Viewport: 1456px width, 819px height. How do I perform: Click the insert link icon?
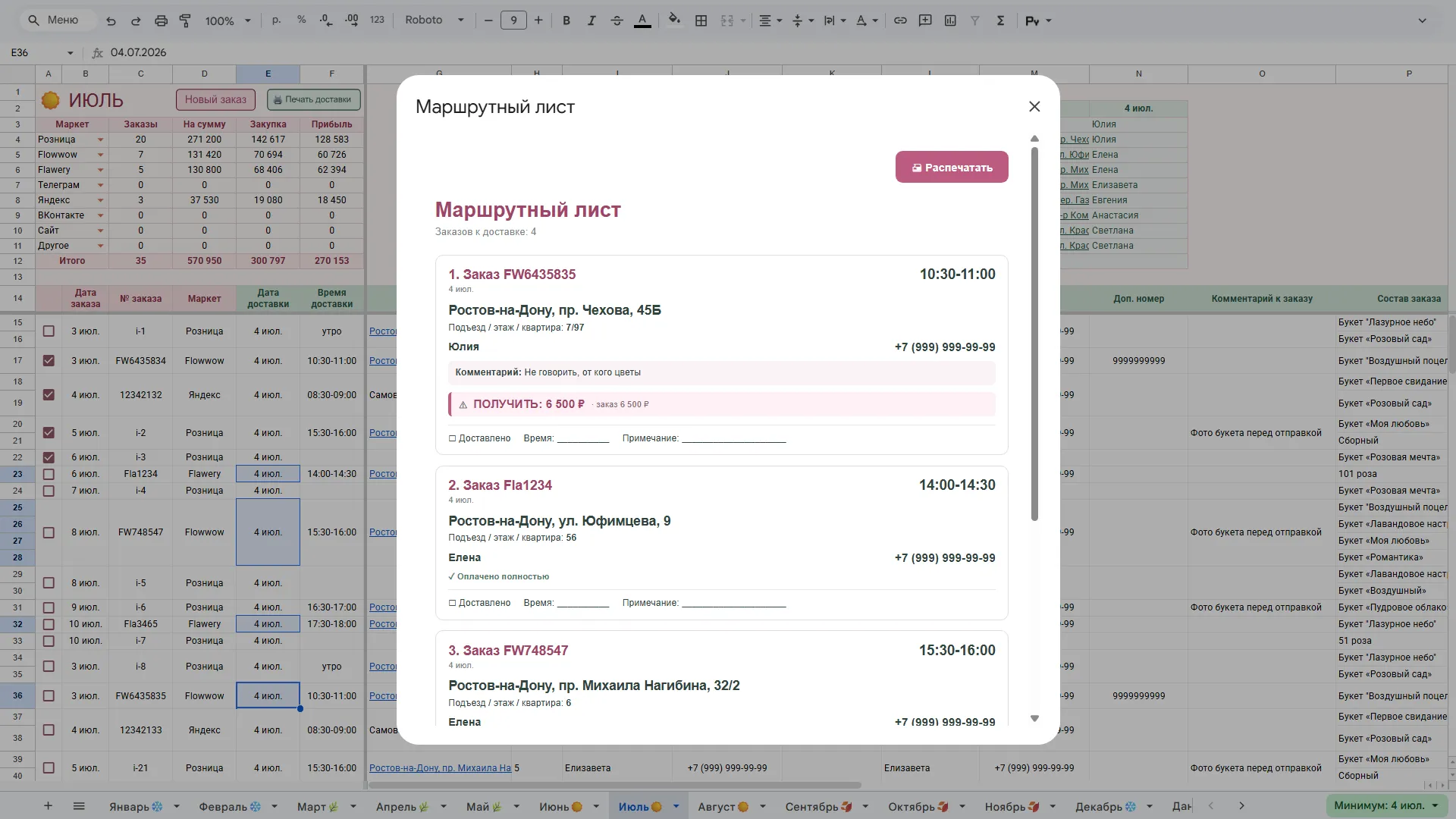(900, 20)
